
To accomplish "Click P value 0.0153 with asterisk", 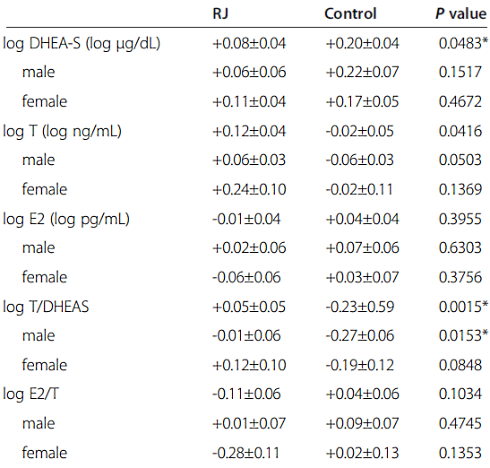I will 463,336.
